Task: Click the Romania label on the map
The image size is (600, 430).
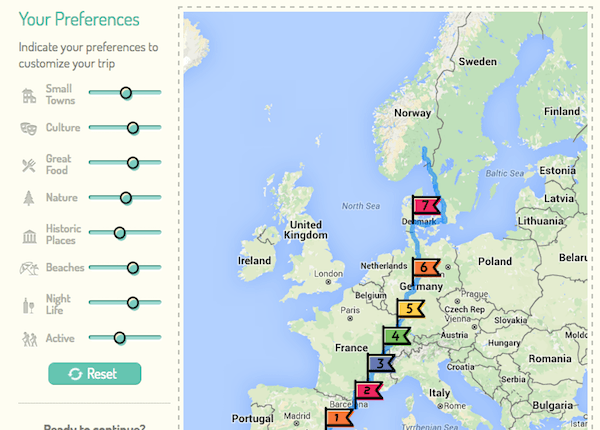Action: coord(550,359)
